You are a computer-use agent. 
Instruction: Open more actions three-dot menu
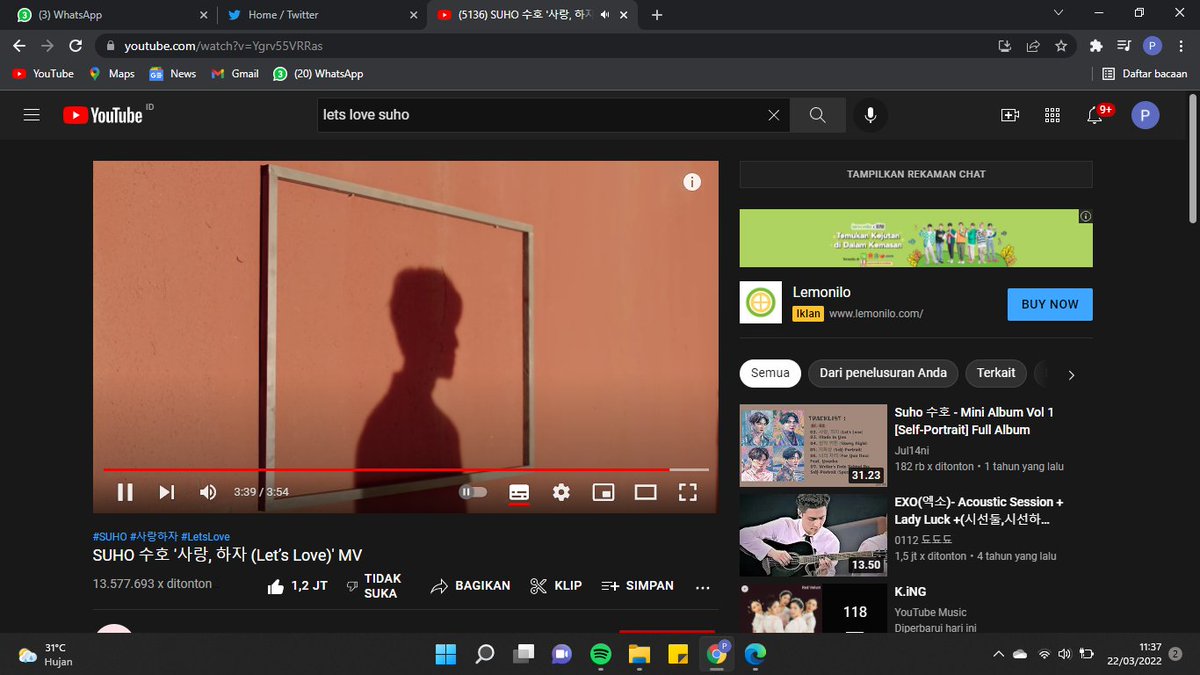pos(702,587)
